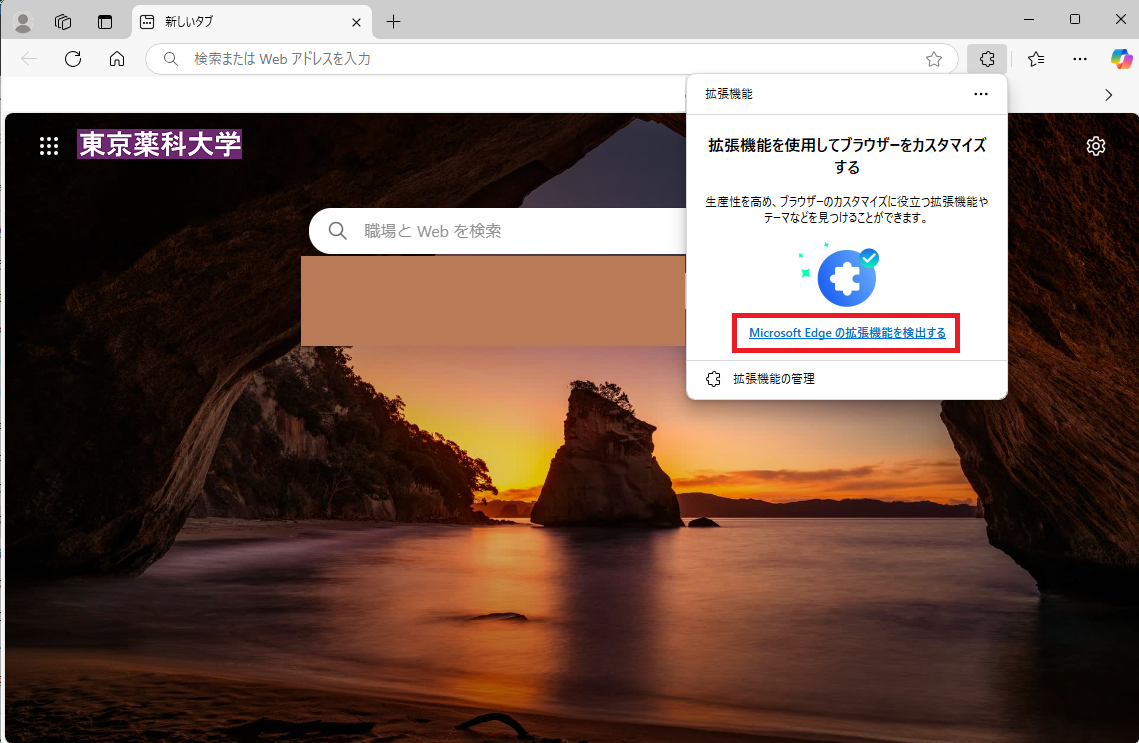Open the Favorites hub icon
The width and height of the screenshot is (1139, 743).
1036,59
